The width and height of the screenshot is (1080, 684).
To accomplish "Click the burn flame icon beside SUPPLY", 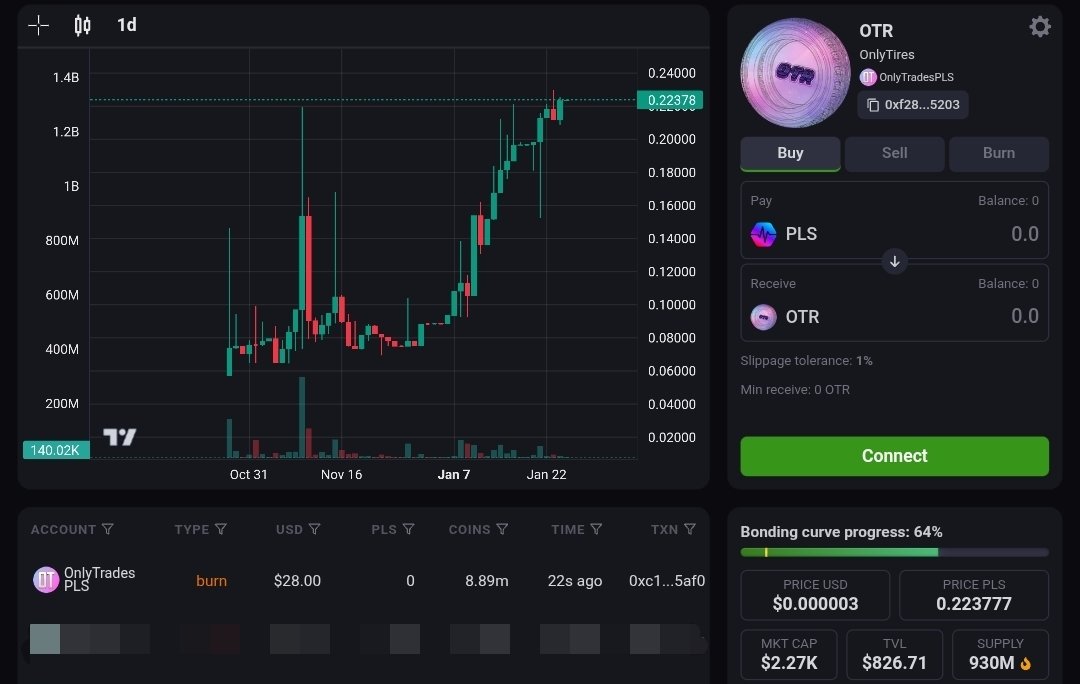I will click(x=1026, y=663).
